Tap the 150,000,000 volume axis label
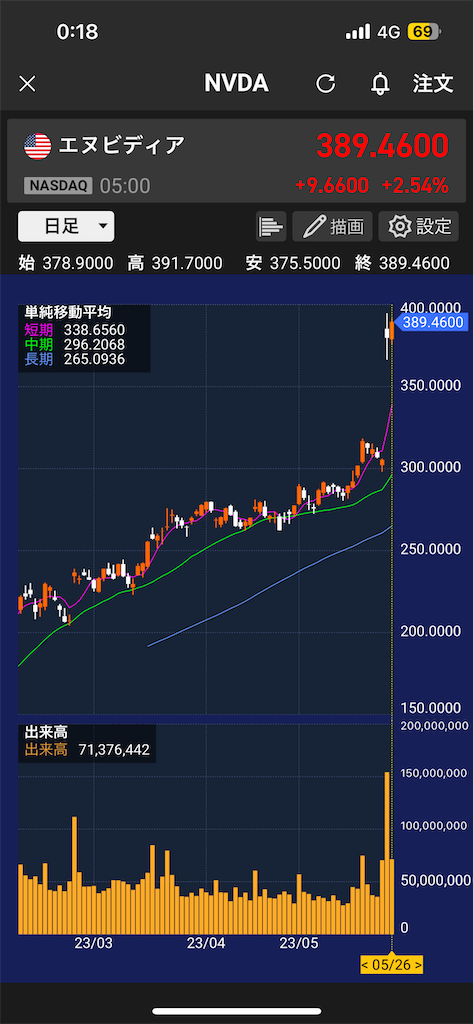The width and height of the screenshot is (474, 1024). 433,773
